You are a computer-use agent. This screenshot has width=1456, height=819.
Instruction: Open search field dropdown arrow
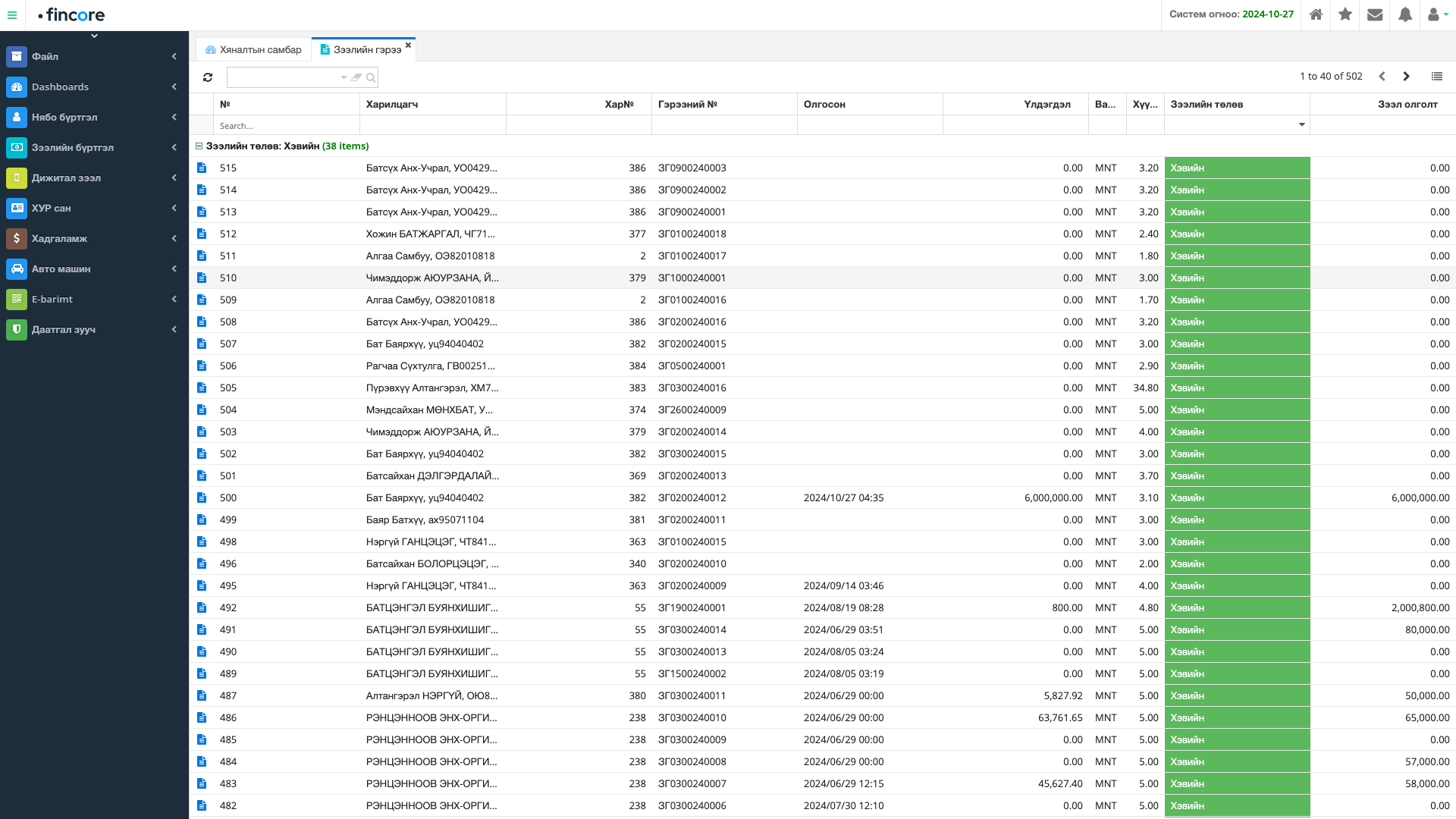point(344,77)
